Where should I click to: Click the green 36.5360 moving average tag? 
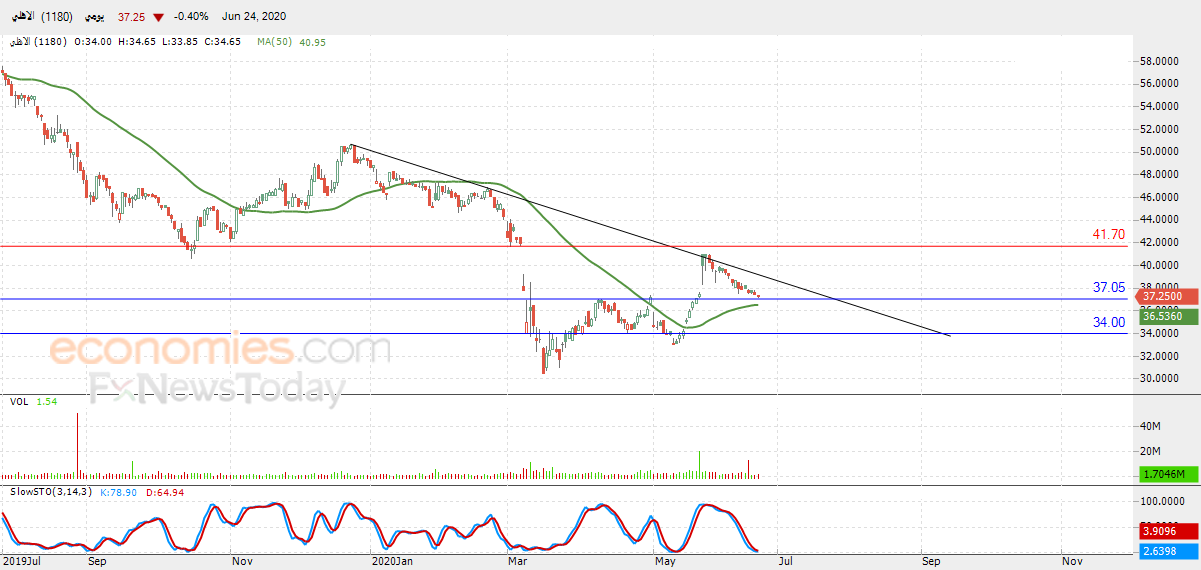(1164, 315)
